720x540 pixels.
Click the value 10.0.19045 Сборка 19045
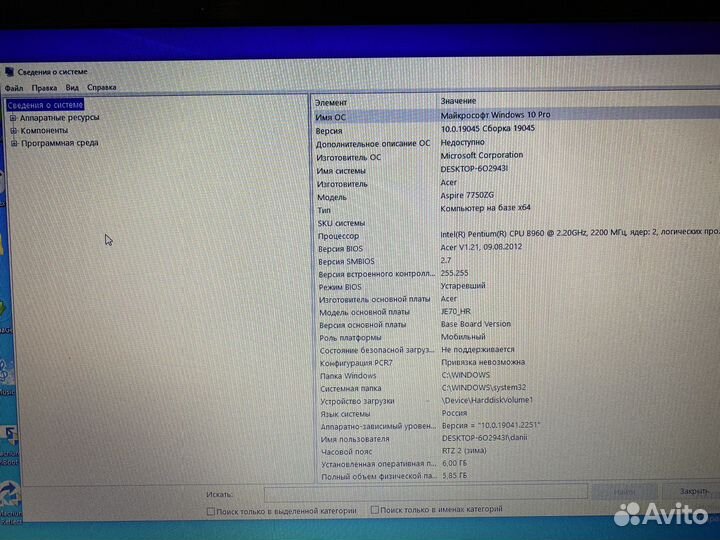pyautogui.click(x=488, y=129)
